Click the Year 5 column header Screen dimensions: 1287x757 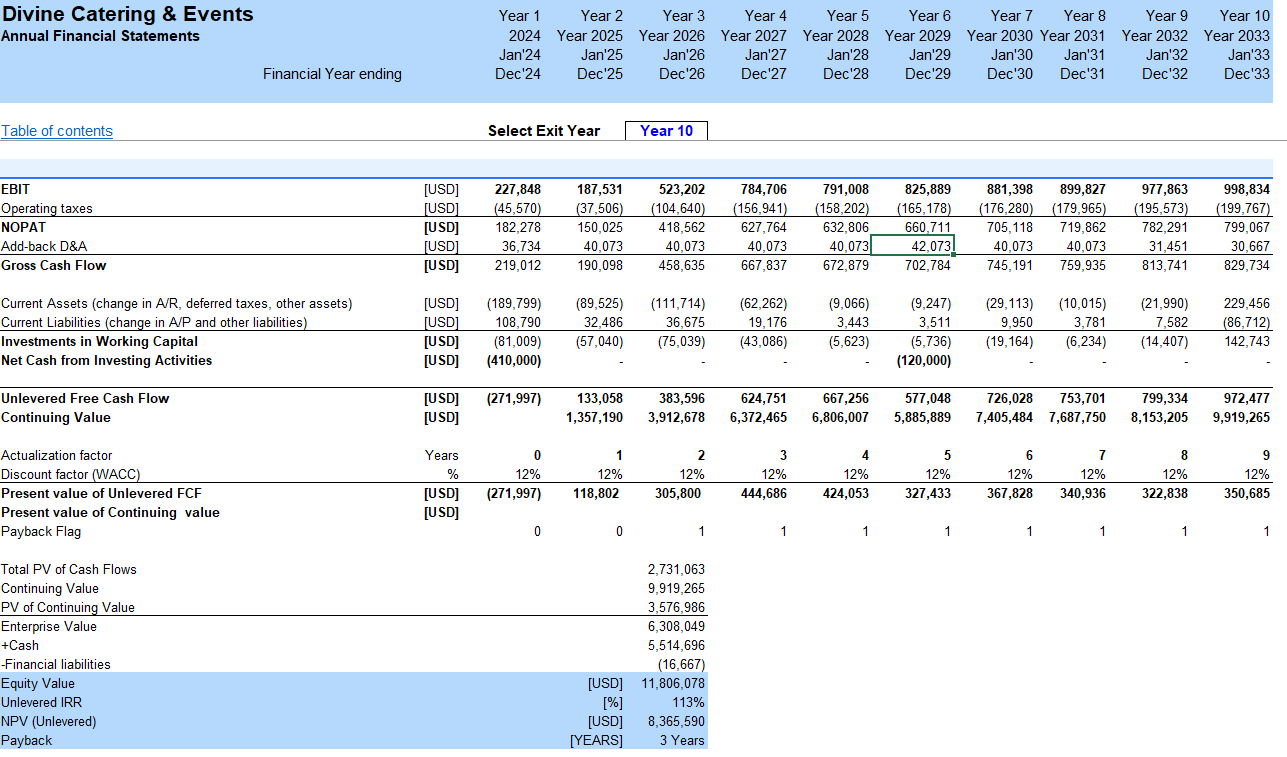click(847, 16)
